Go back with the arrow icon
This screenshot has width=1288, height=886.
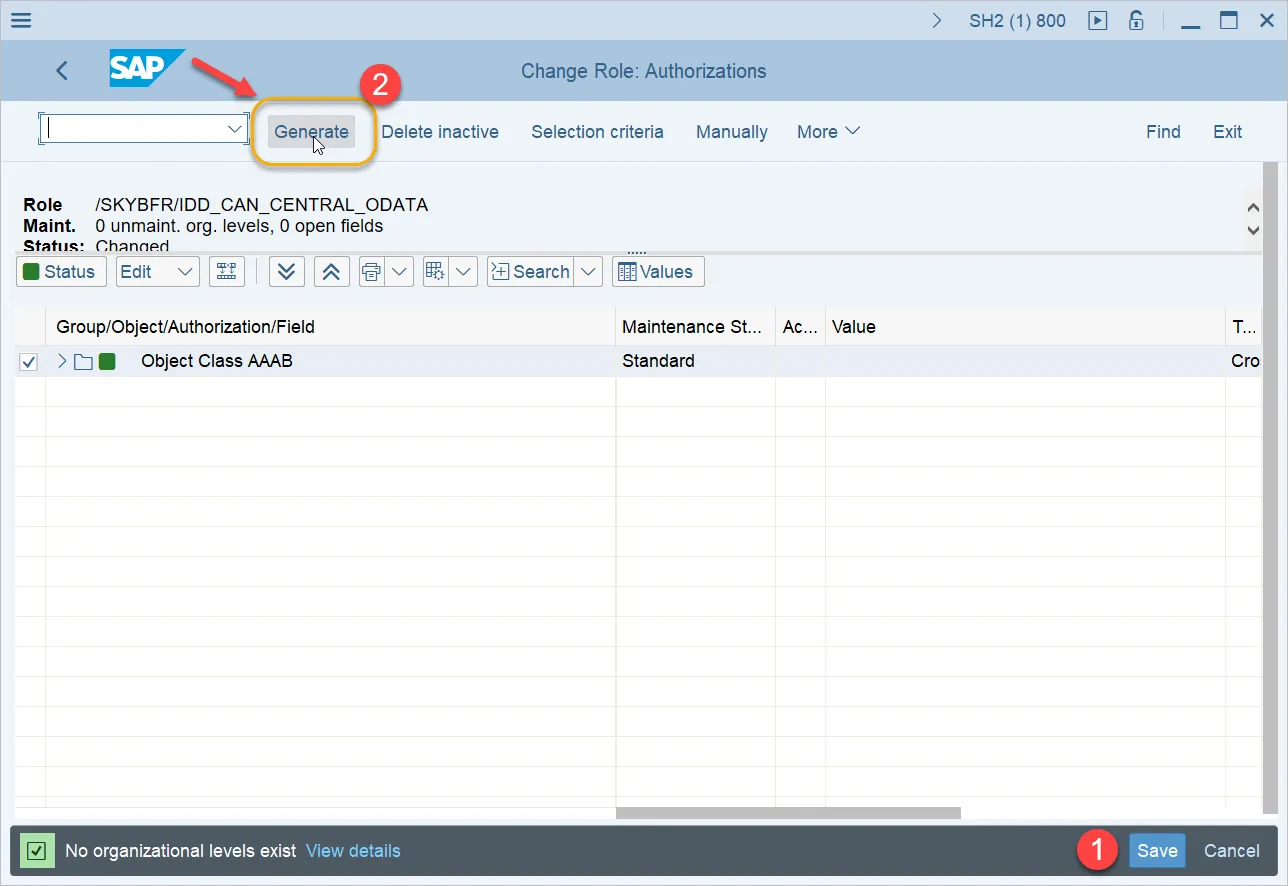[62, 70]
